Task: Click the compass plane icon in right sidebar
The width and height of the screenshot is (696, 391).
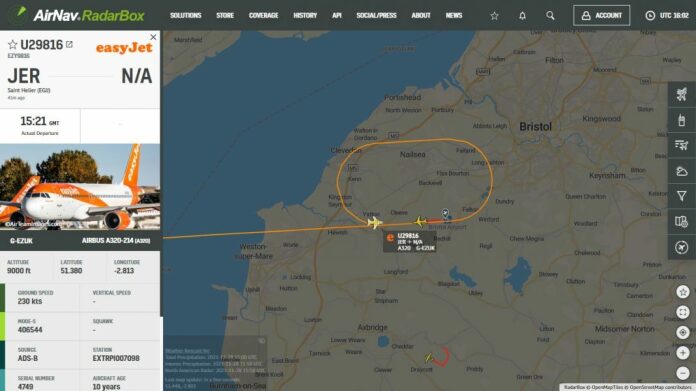Action: (682, 247)
